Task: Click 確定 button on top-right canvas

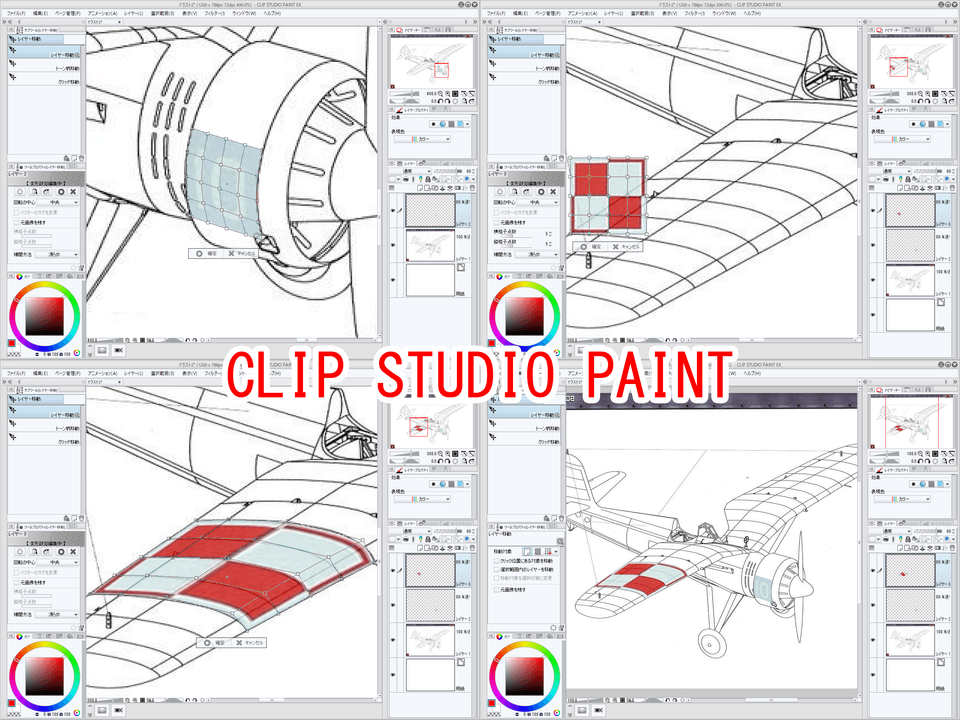Action: point(591,246)
